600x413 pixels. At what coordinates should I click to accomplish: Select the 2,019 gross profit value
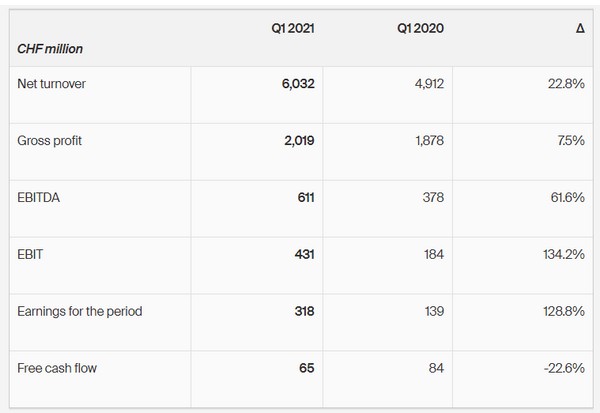click(x=299, y=141)
